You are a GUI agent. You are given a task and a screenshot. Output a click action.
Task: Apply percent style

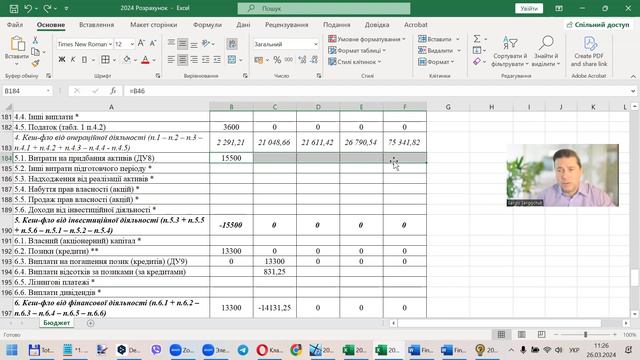point(277,60)
